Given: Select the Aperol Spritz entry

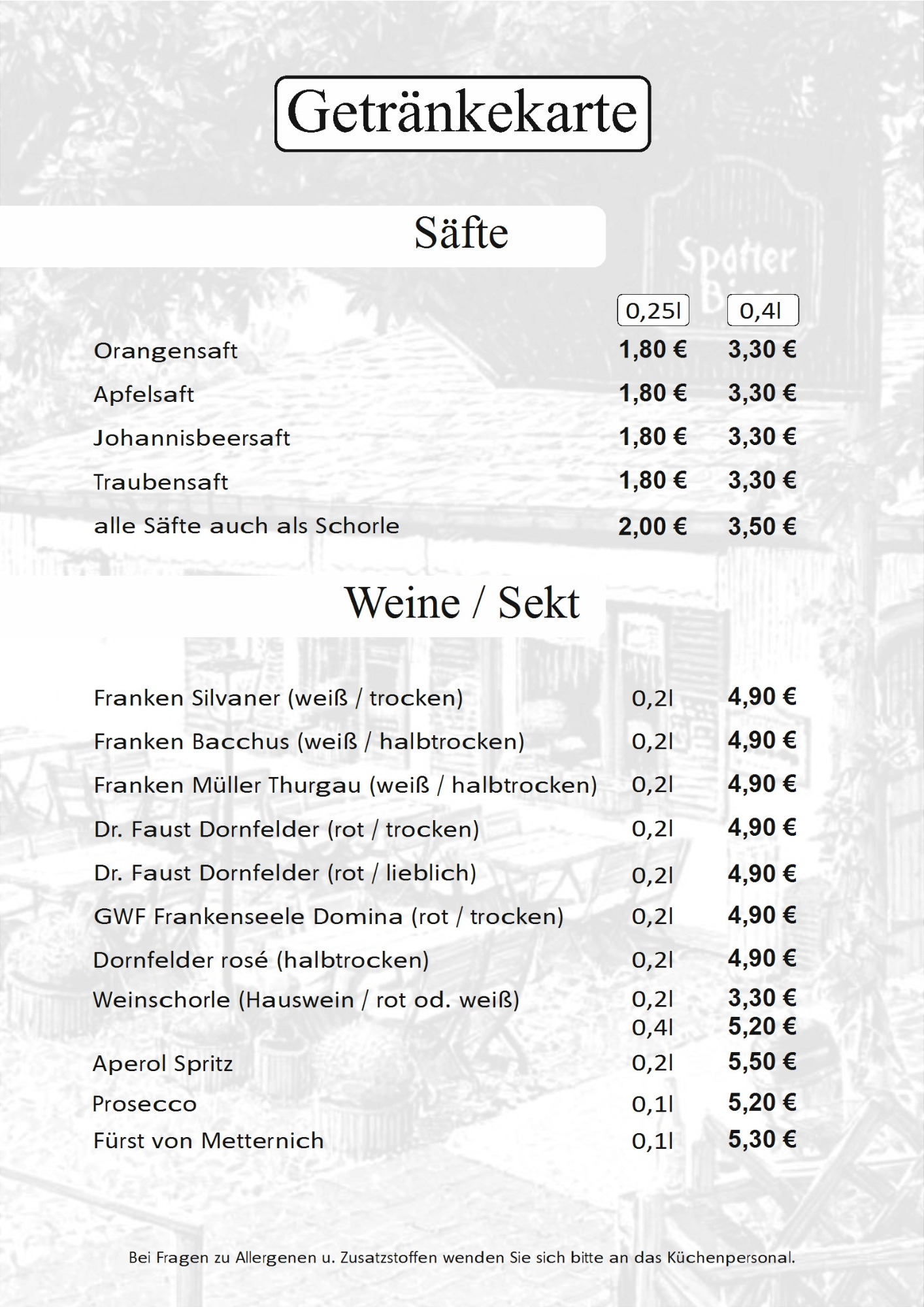Looking at the screenshot, I should pos(163,1064).
